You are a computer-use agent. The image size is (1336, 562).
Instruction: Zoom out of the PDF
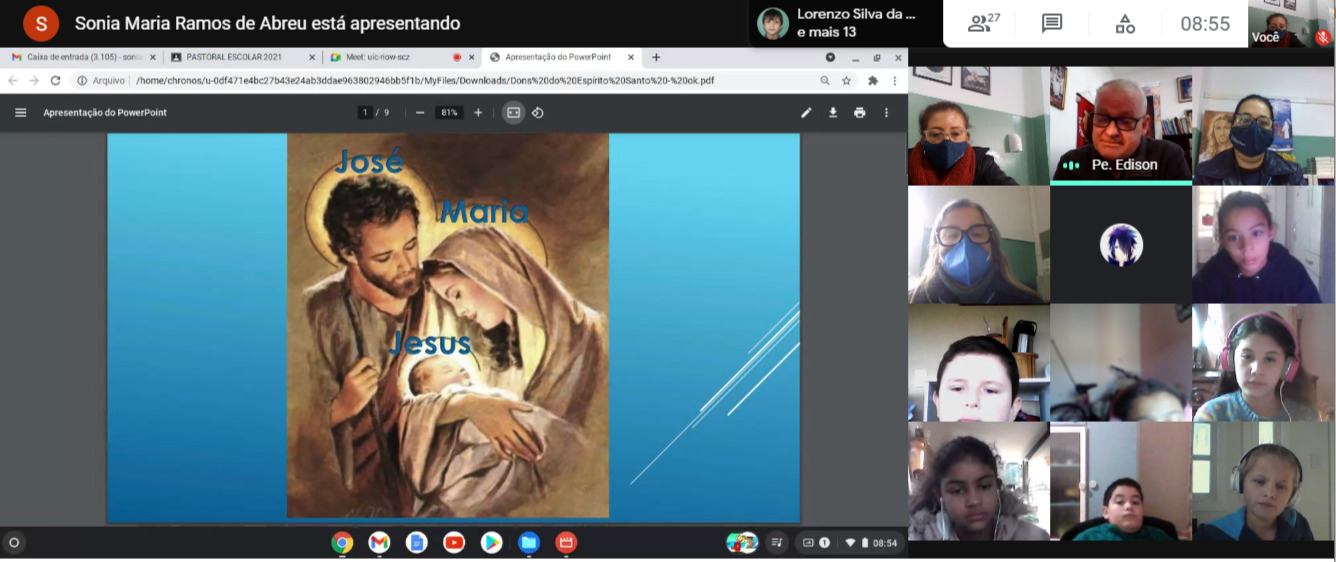pos(420,113)
